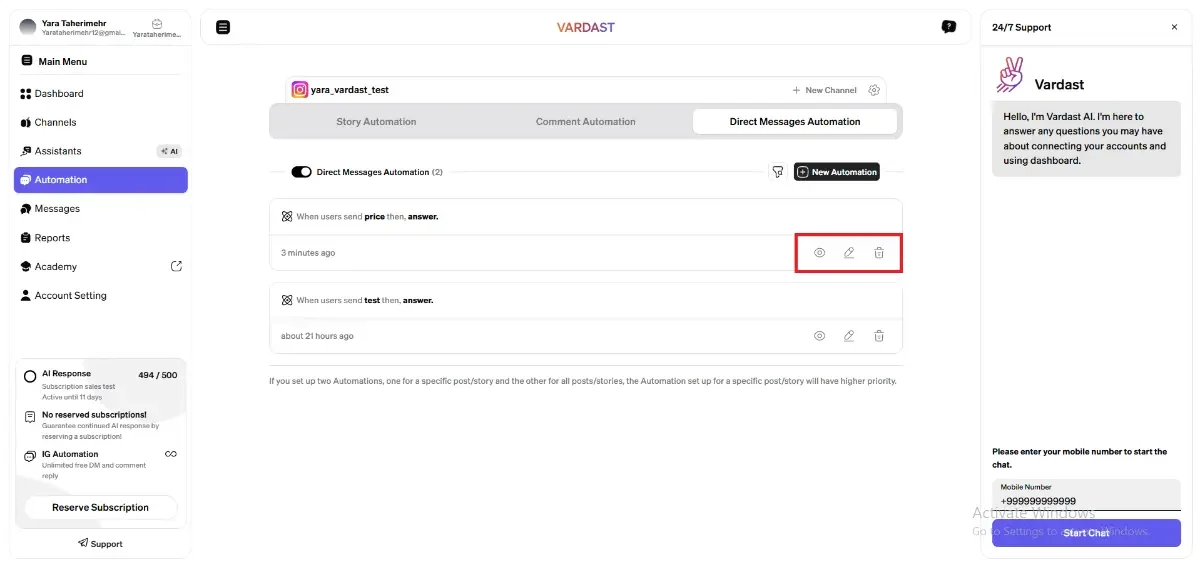Viewport: 1200px width, 567px height.
Task: Open the help chat icon in the top bar
Action: pos(948,27)
